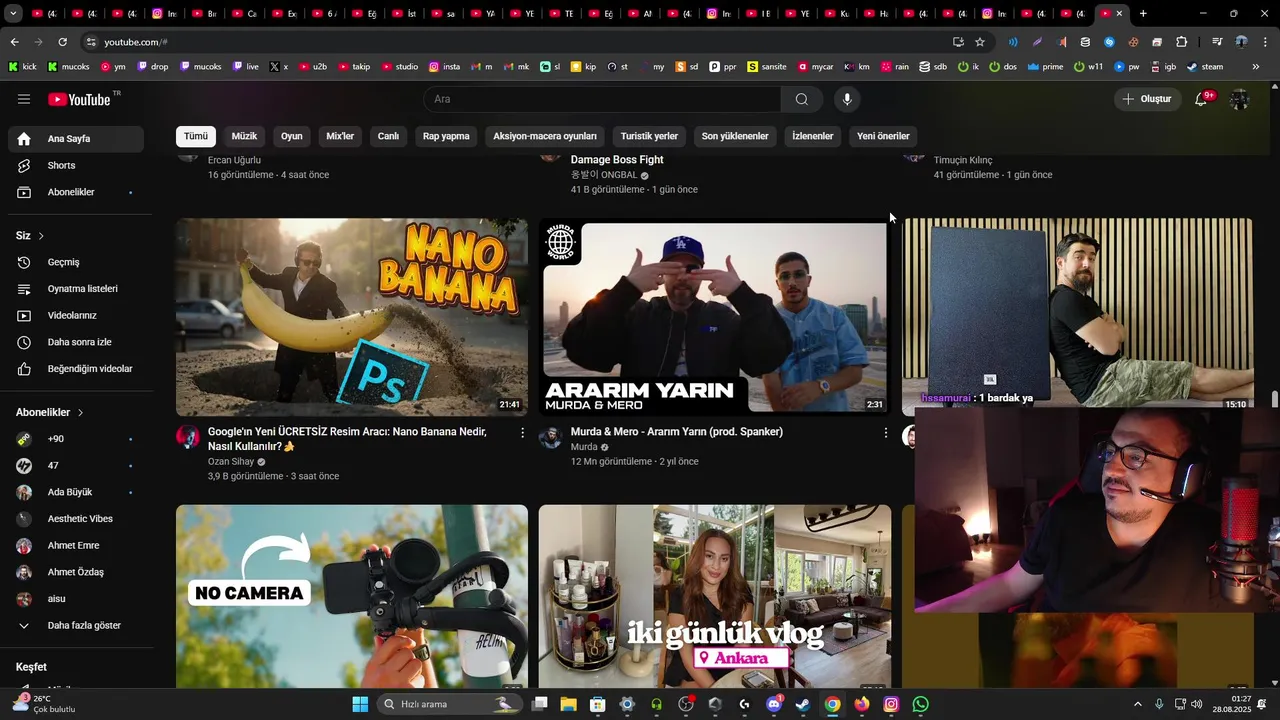Reload the page

[62, 42]
